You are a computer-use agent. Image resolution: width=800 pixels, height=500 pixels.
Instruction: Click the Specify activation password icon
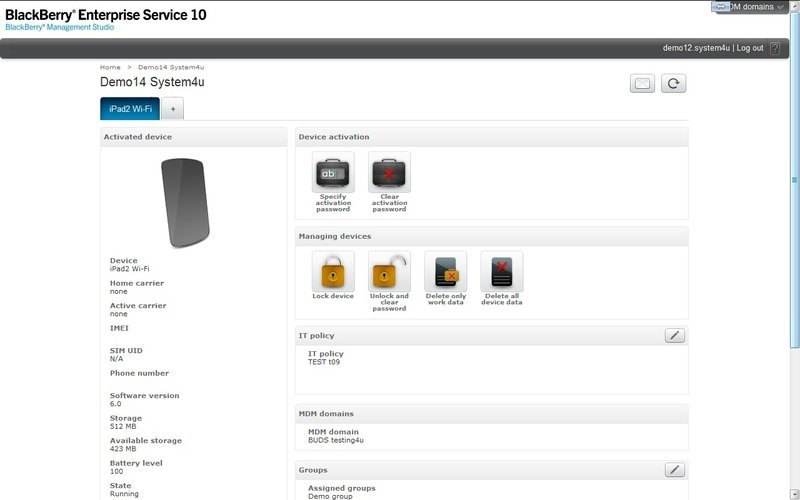[333, 173]
